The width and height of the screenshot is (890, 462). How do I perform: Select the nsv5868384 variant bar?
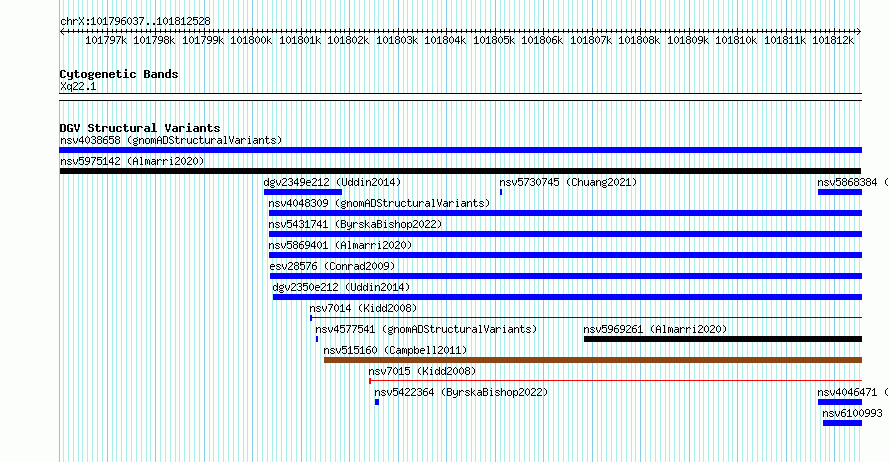point(839,192)
